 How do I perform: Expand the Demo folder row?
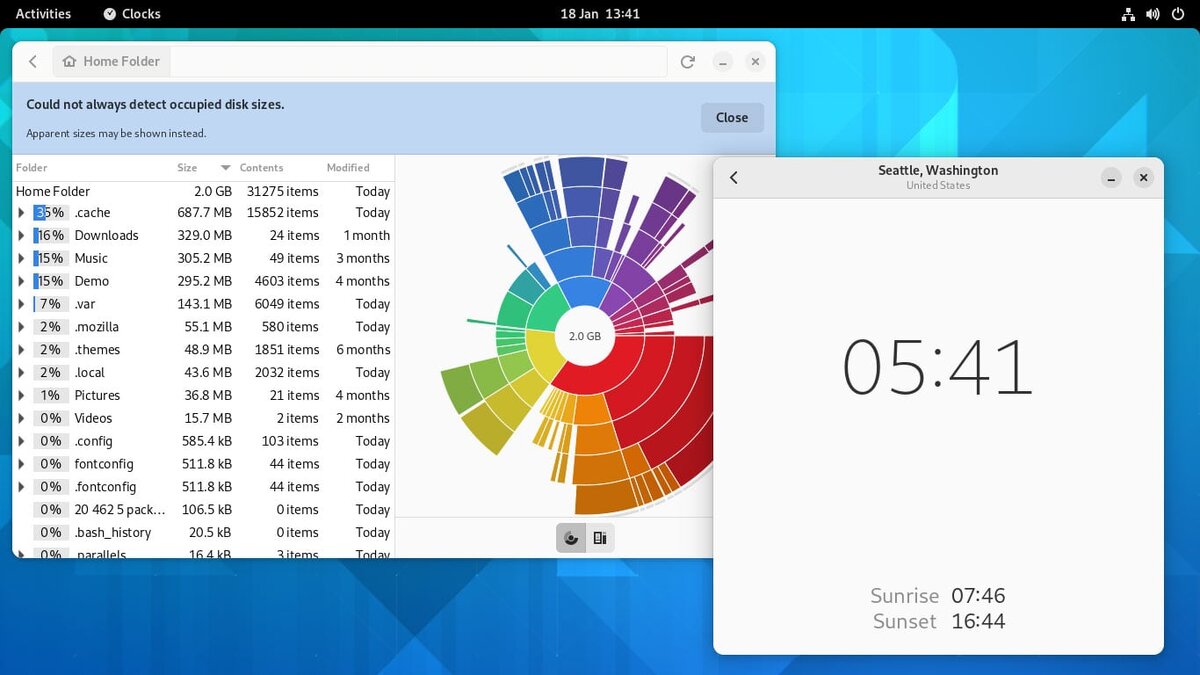coord(21,282)
